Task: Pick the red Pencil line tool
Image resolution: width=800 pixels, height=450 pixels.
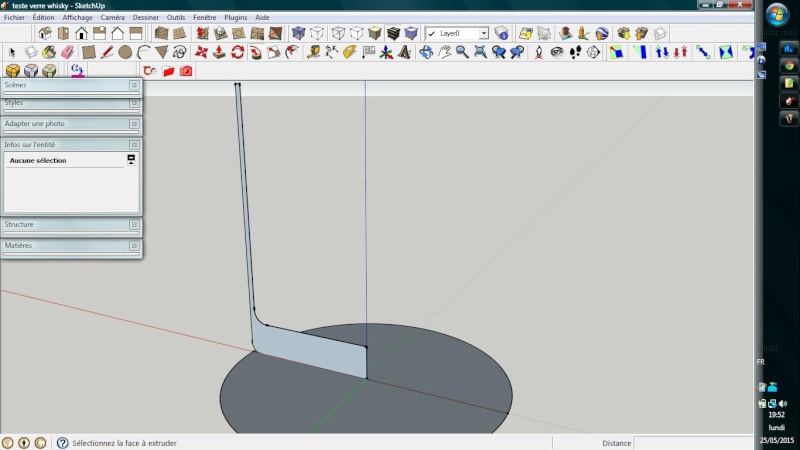Action: point(107,52)
